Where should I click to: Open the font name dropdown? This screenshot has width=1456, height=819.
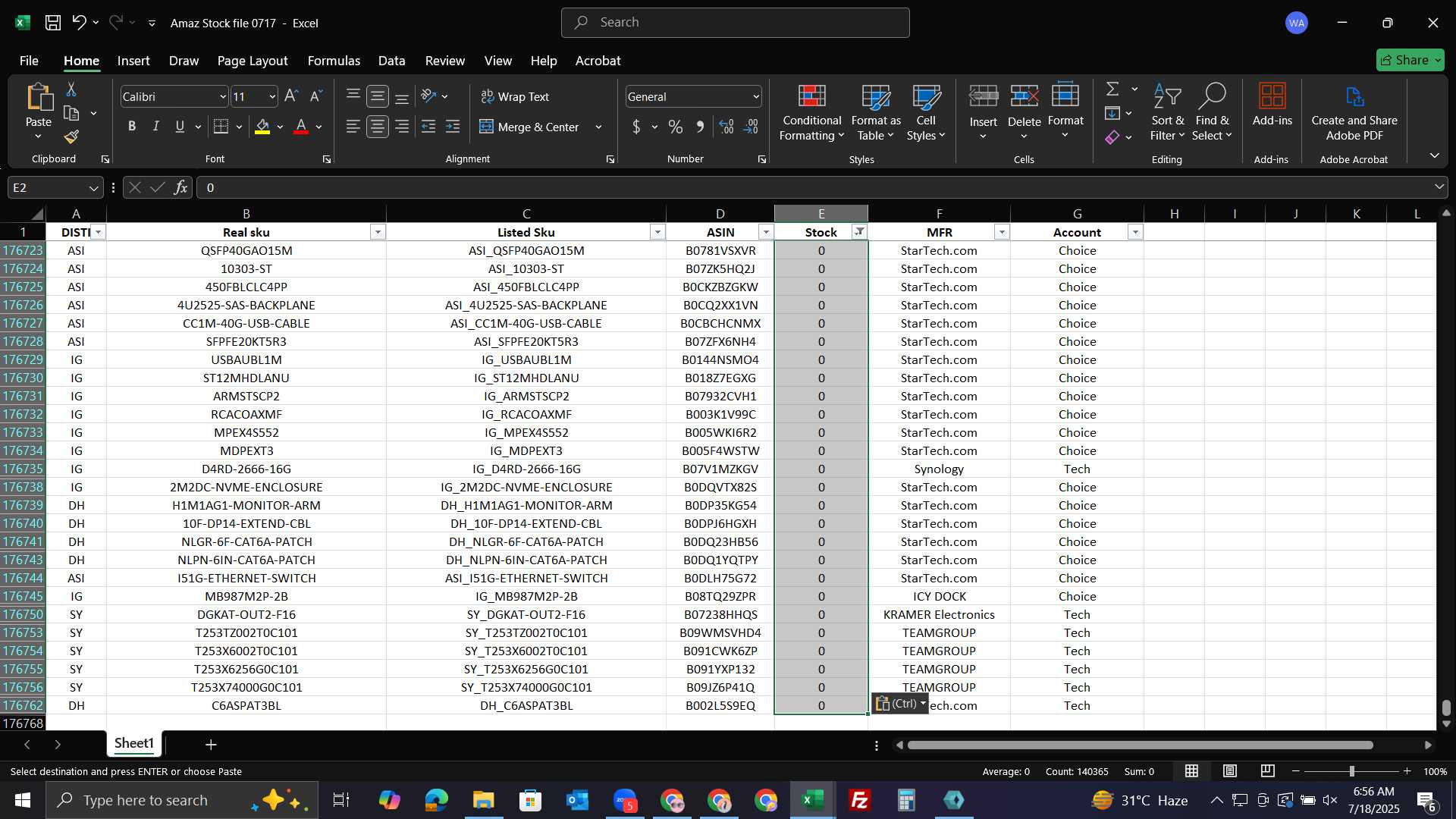pyautogui.click(x=223, y=96)
